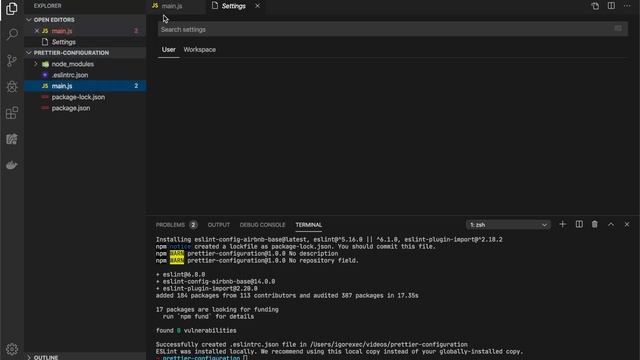Select the User settings tab
Image resolution: width=640 pixels, height=360 pixels.
(x=169, y=49)
